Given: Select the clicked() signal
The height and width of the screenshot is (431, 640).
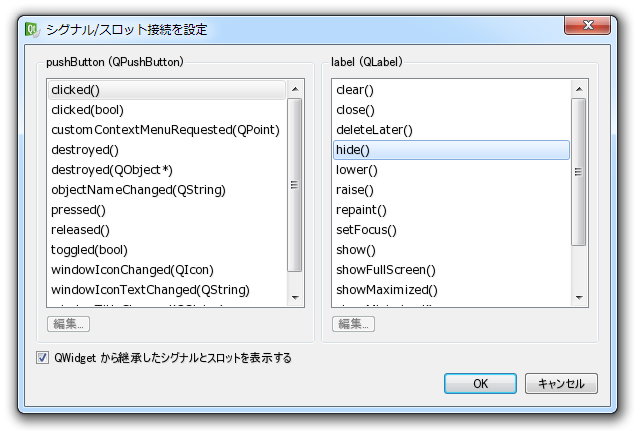Looking at the screenshot, I should click(167, 90).
